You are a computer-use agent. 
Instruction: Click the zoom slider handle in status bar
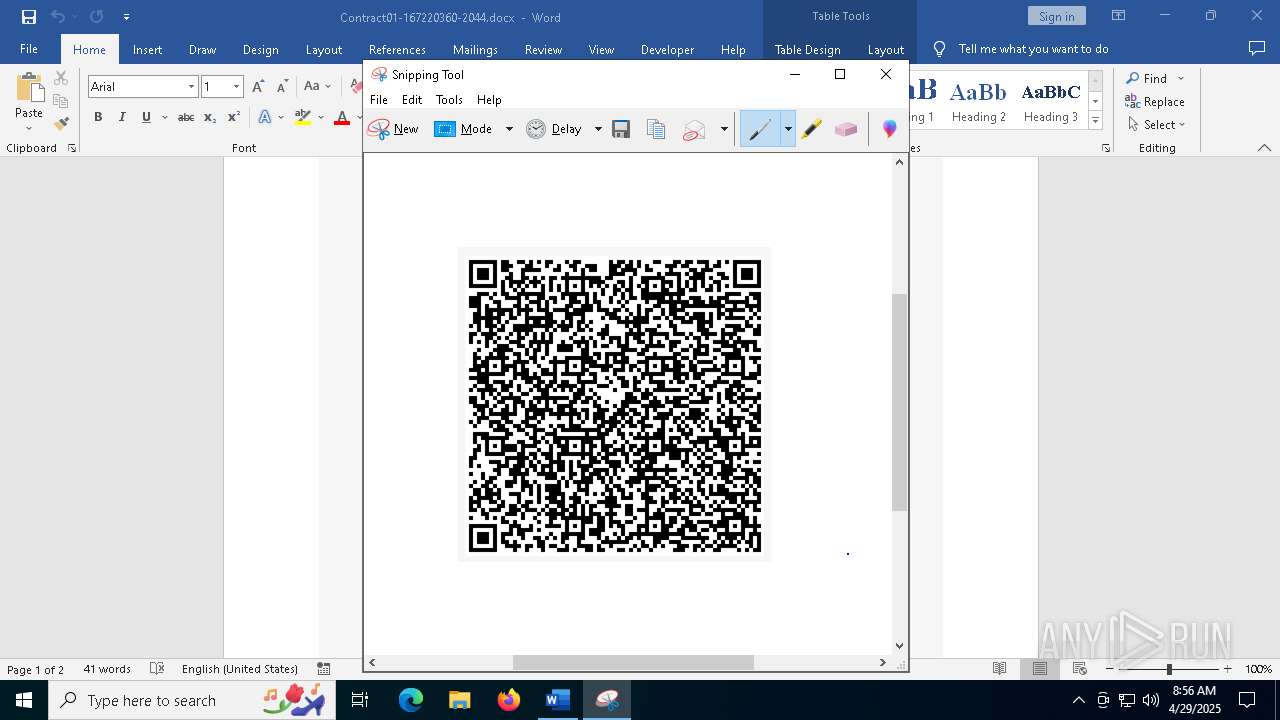[x=1168, y=669]
